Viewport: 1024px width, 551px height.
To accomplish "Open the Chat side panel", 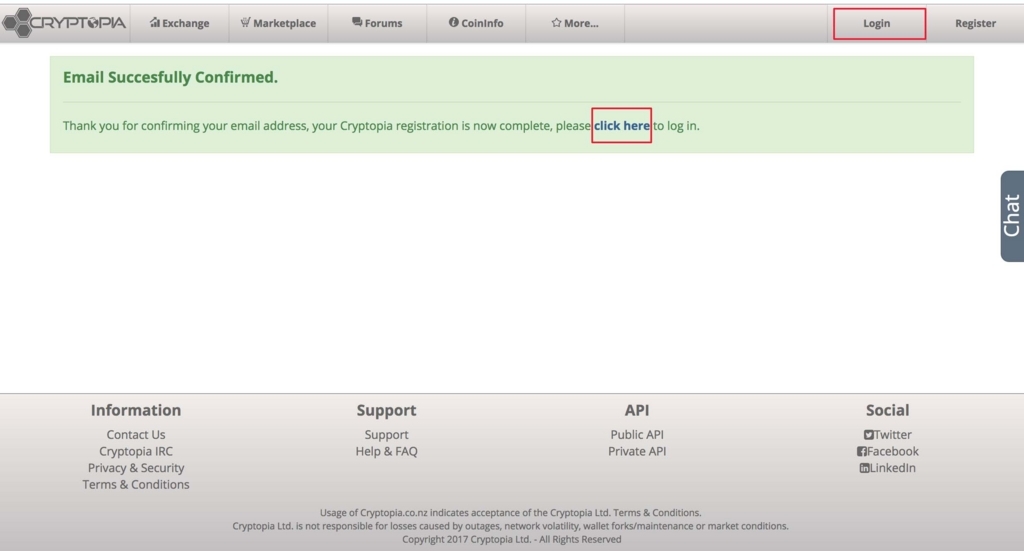I will pyautogui.click(x=1012, y=216).
